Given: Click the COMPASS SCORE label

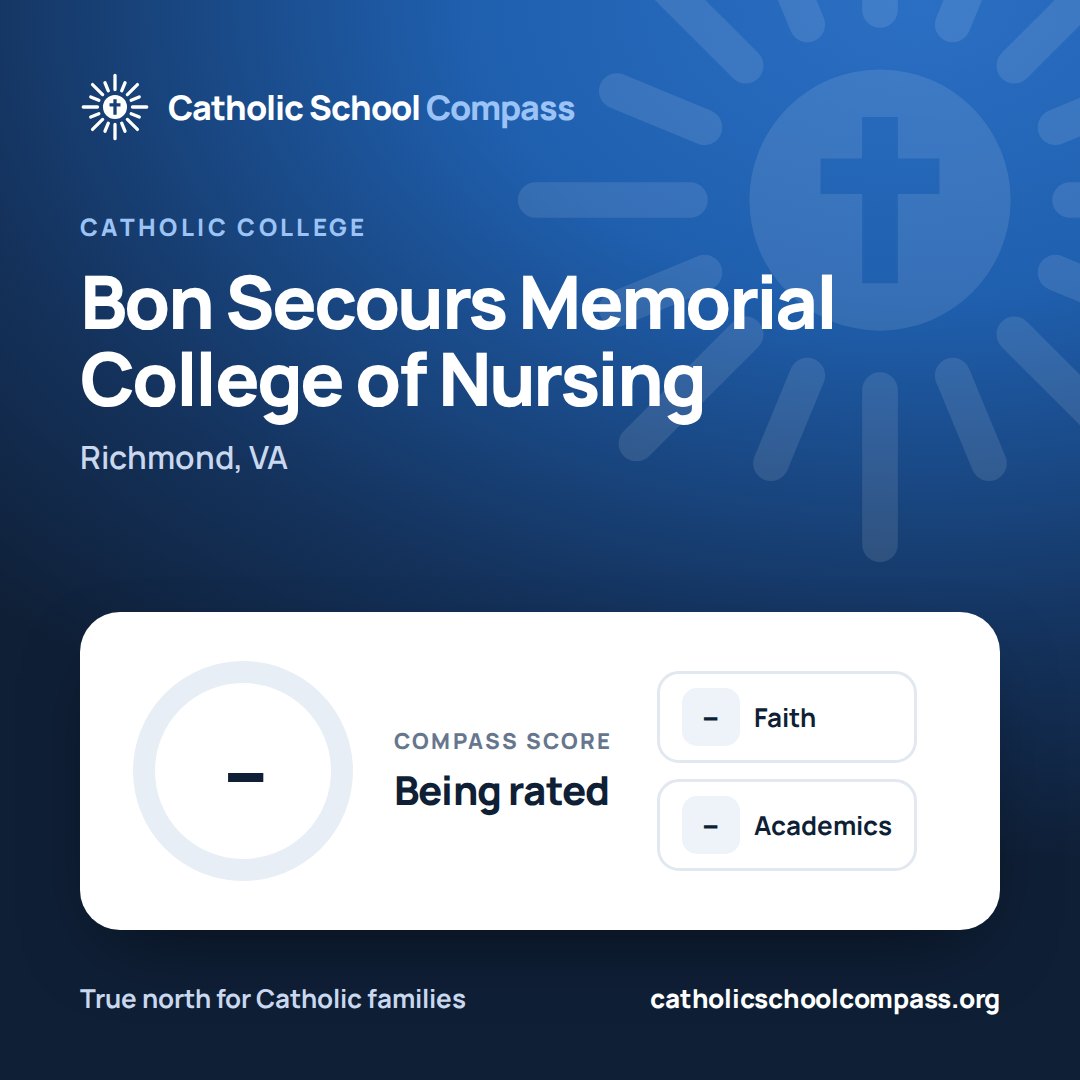Looking at the screenshot, I should (x=502, y=741).
